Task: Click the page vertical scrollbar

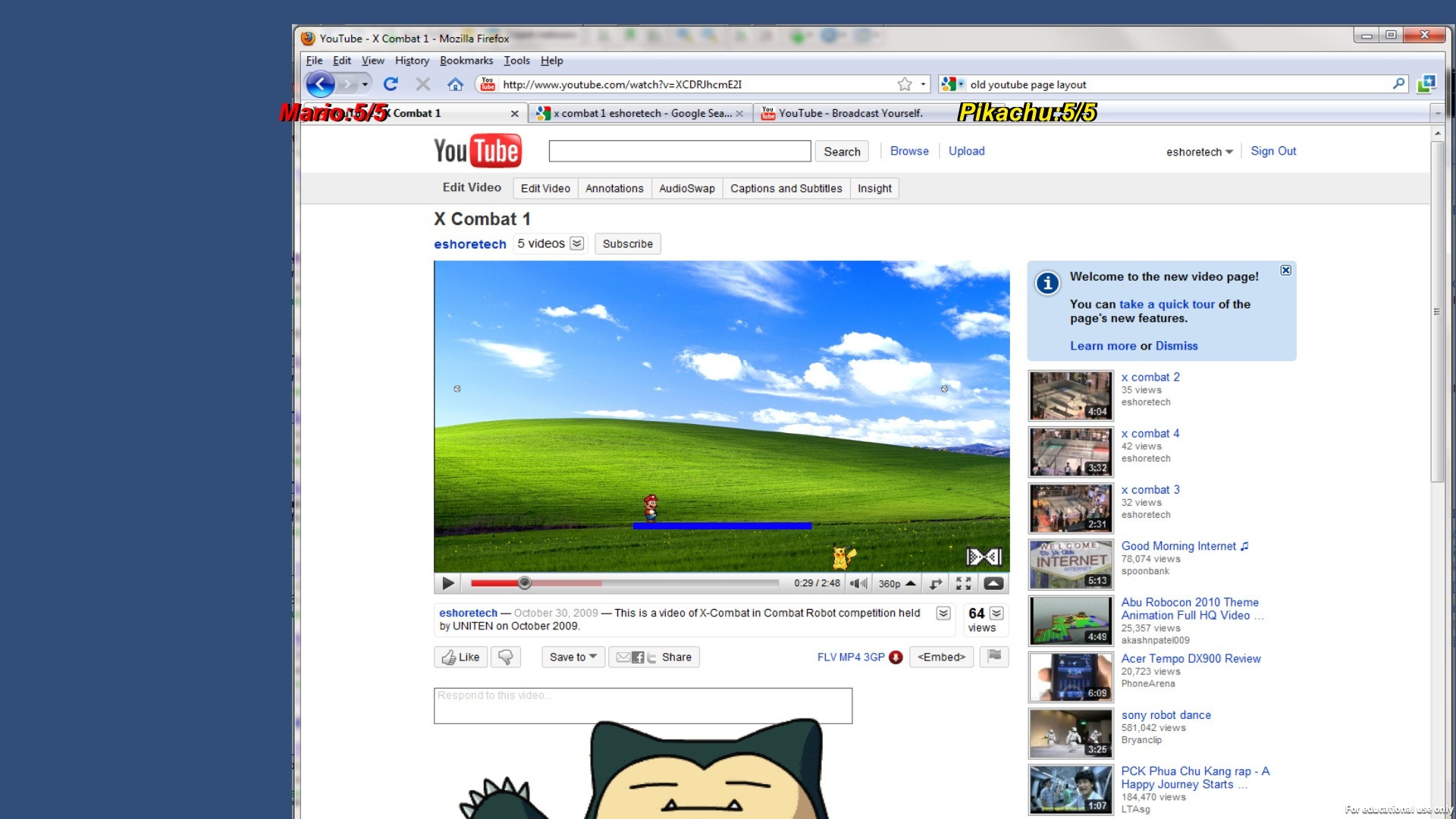Action: 1437,311
